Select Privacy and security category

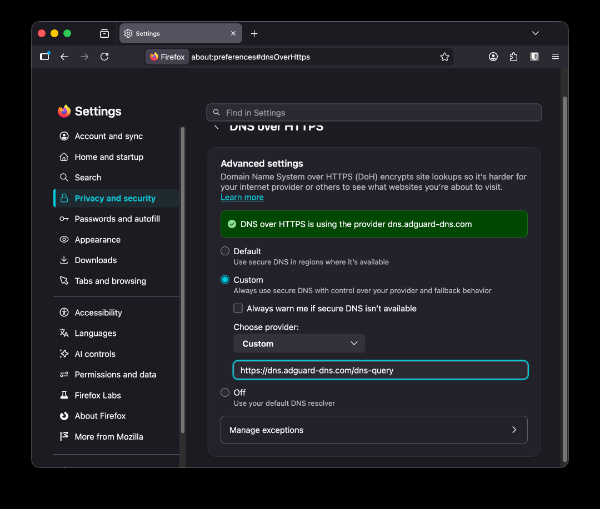116,198
